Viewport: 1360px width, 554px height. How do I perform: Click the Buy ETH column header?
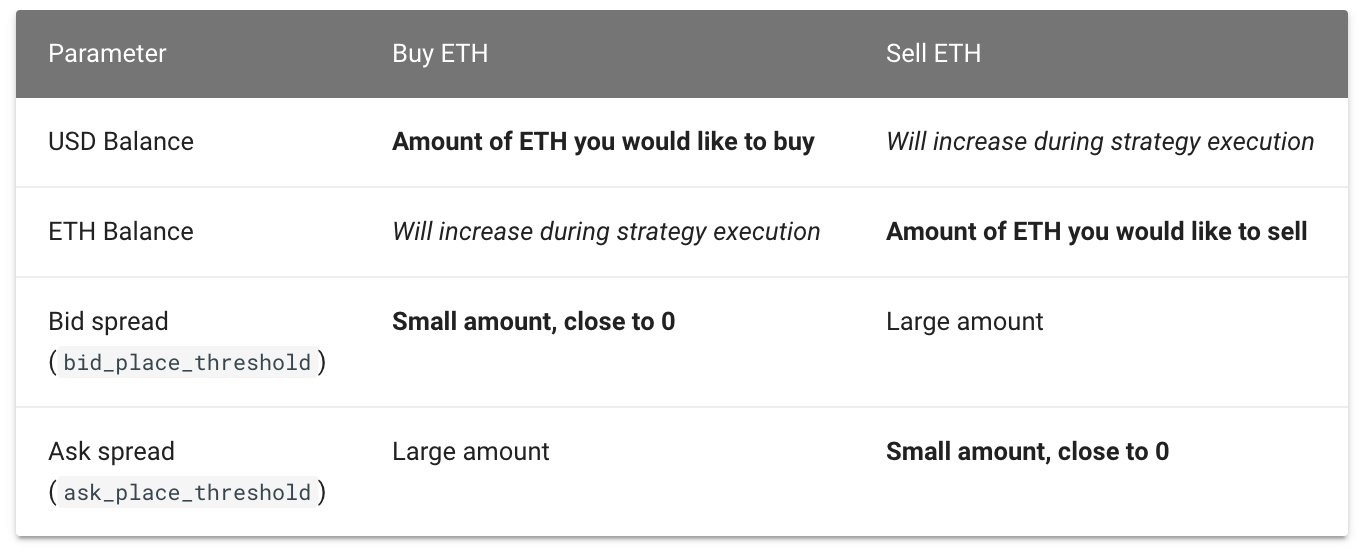(440, 53)
